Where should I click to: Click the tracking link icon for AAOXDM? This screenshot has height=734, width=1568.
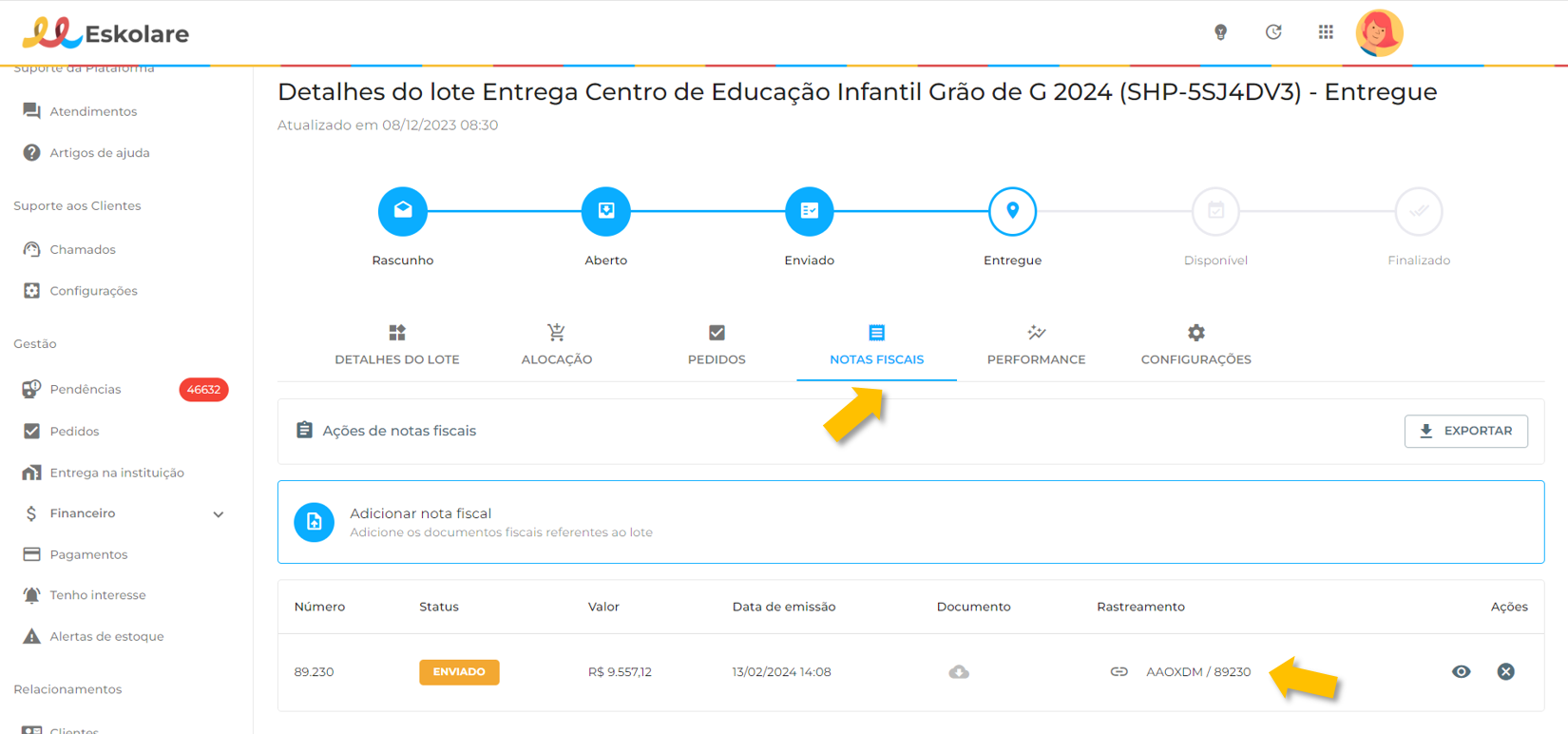click(1119, 672)
